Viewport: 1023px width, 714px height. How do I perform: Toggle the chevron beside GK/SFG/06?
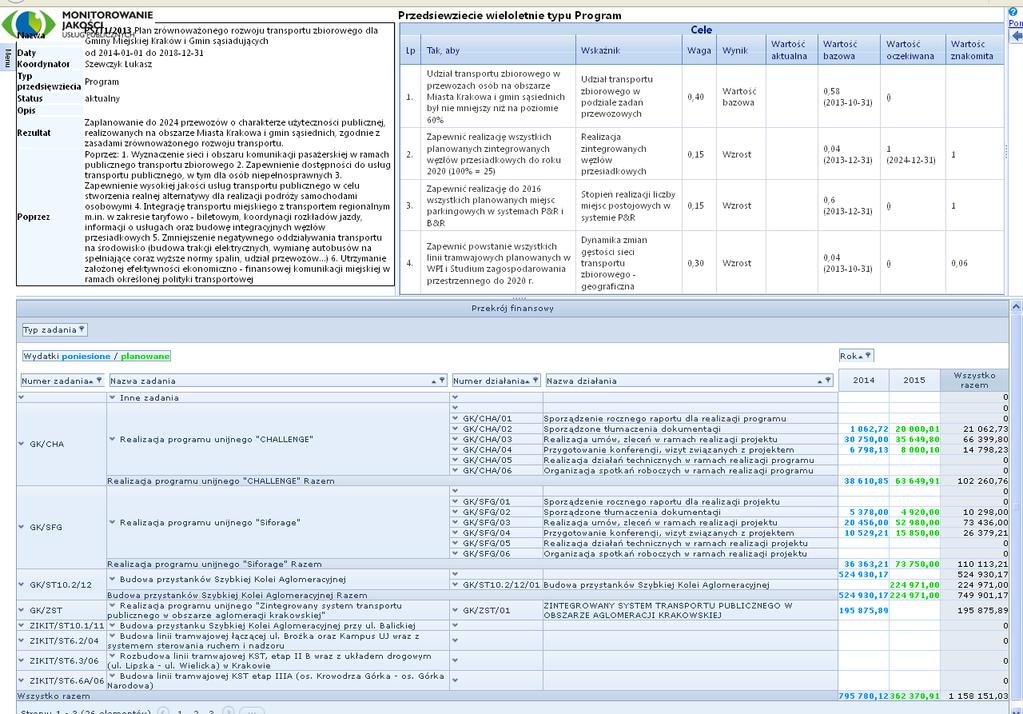(455, 553)
